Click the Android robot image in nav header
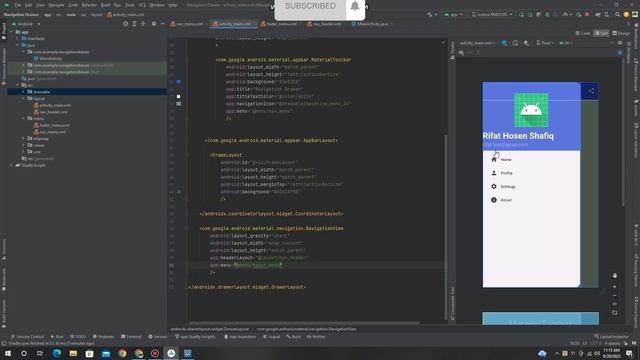The height and width of the screenshot is (360, 640). [531, 110]
